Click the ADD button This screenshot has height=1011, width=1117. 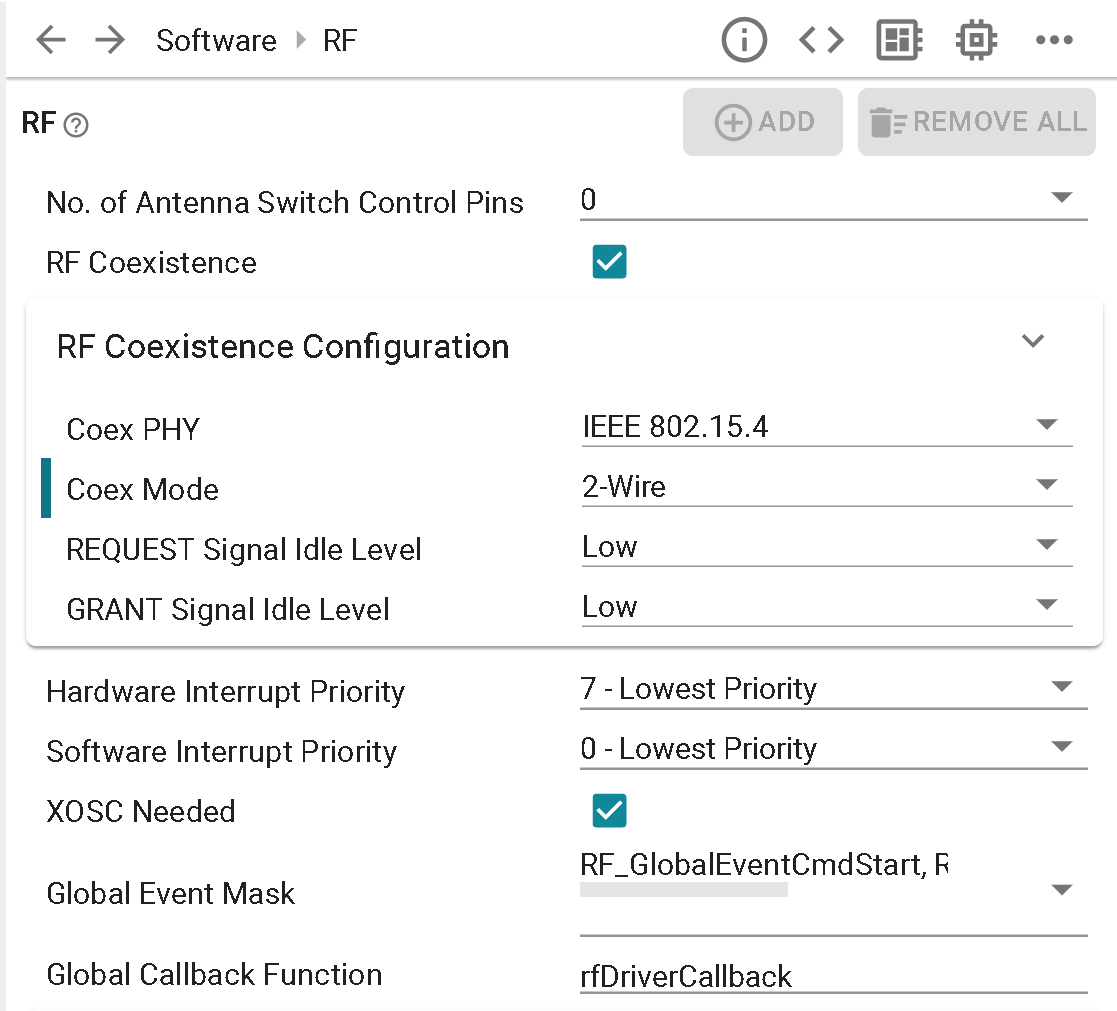pos(762,121)
